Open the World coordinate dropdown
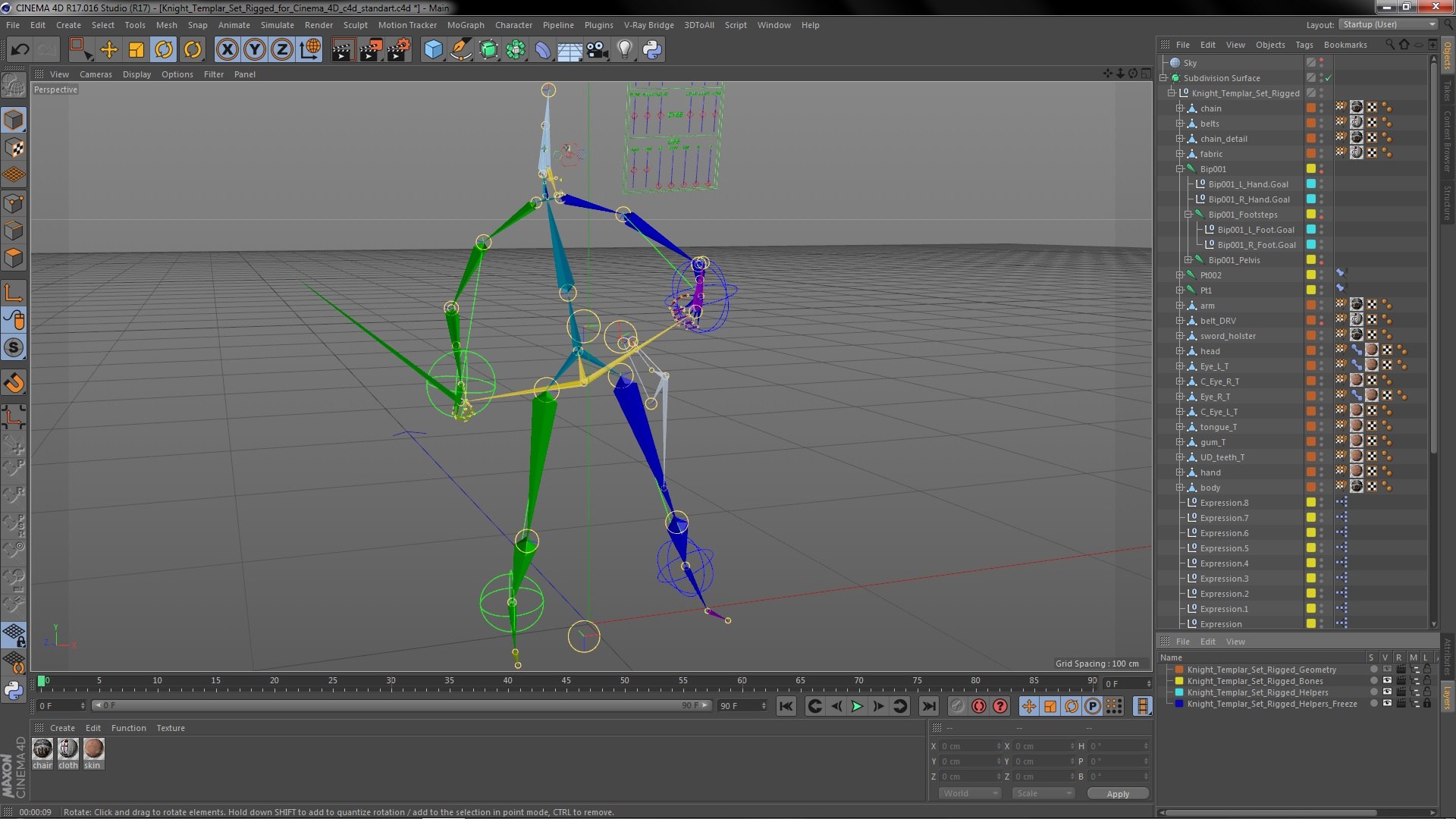The width and height of the screenshot is (1456, 819). 970,793
